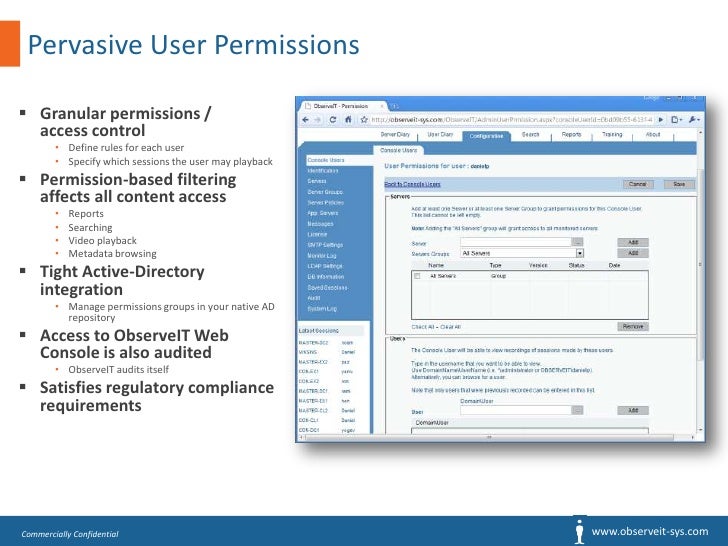The height and width of the screenshot is (546, 728).
Task: Click the Domain\User input field
Action: (515, 410)
